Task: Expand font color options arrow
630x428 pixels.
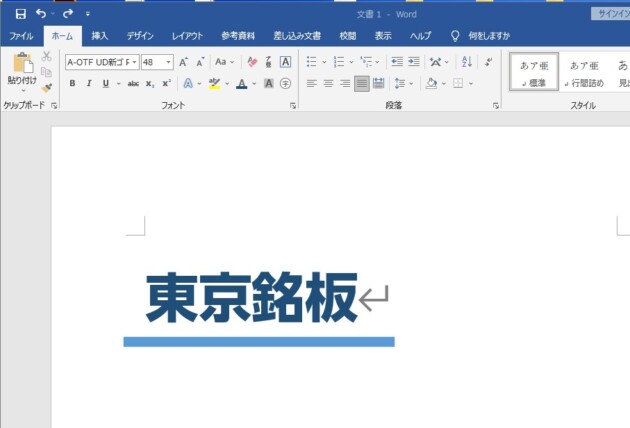Action: [x=254, y=84]
